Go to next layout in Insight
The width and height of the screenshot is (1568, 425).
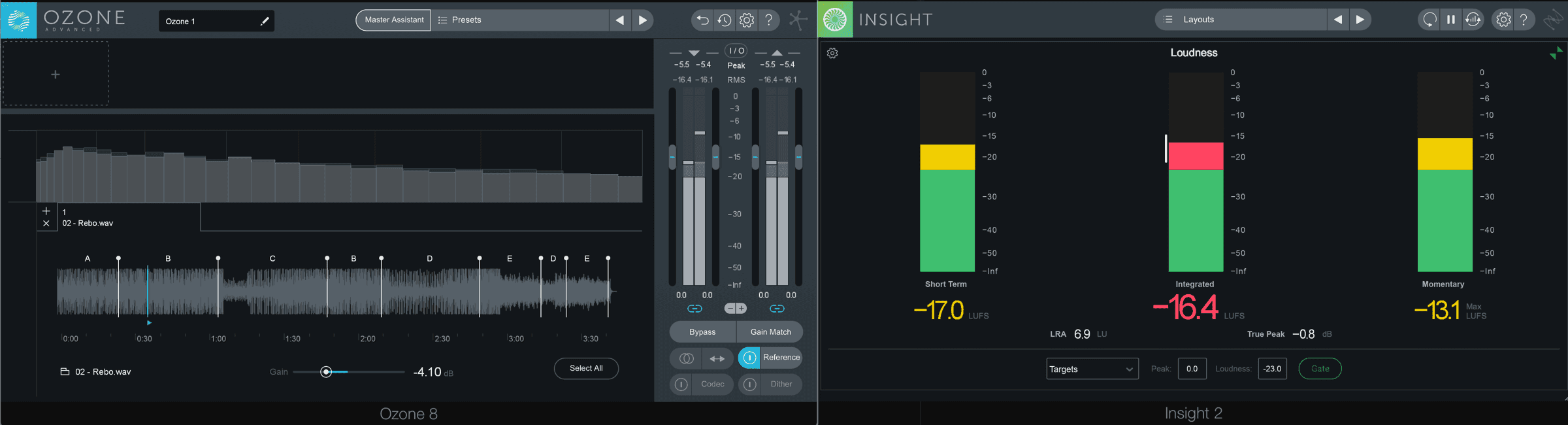coord(1360,20)
